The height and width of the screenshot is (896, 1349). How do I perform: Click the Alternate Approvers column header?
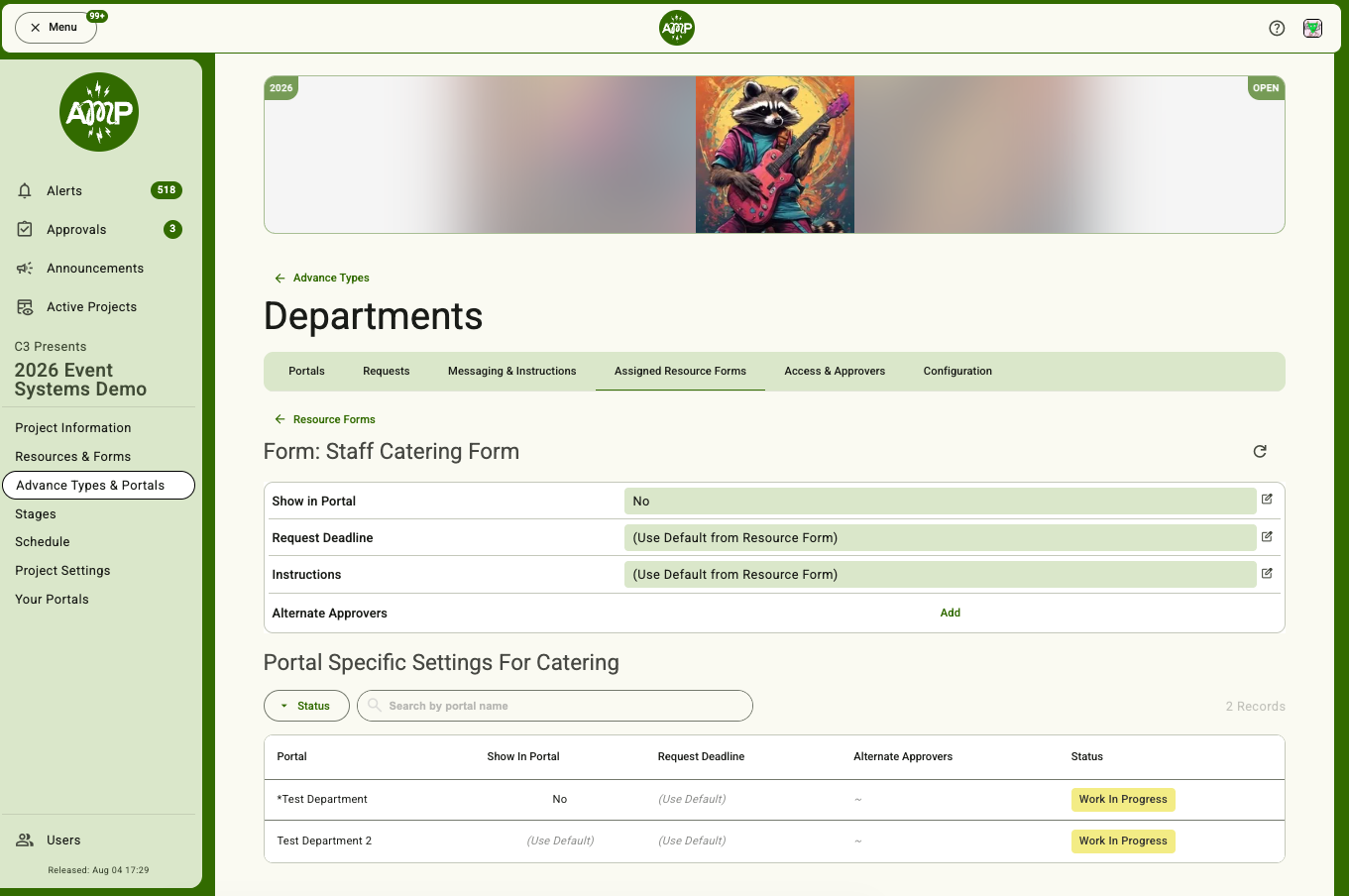tap(903, 757)
